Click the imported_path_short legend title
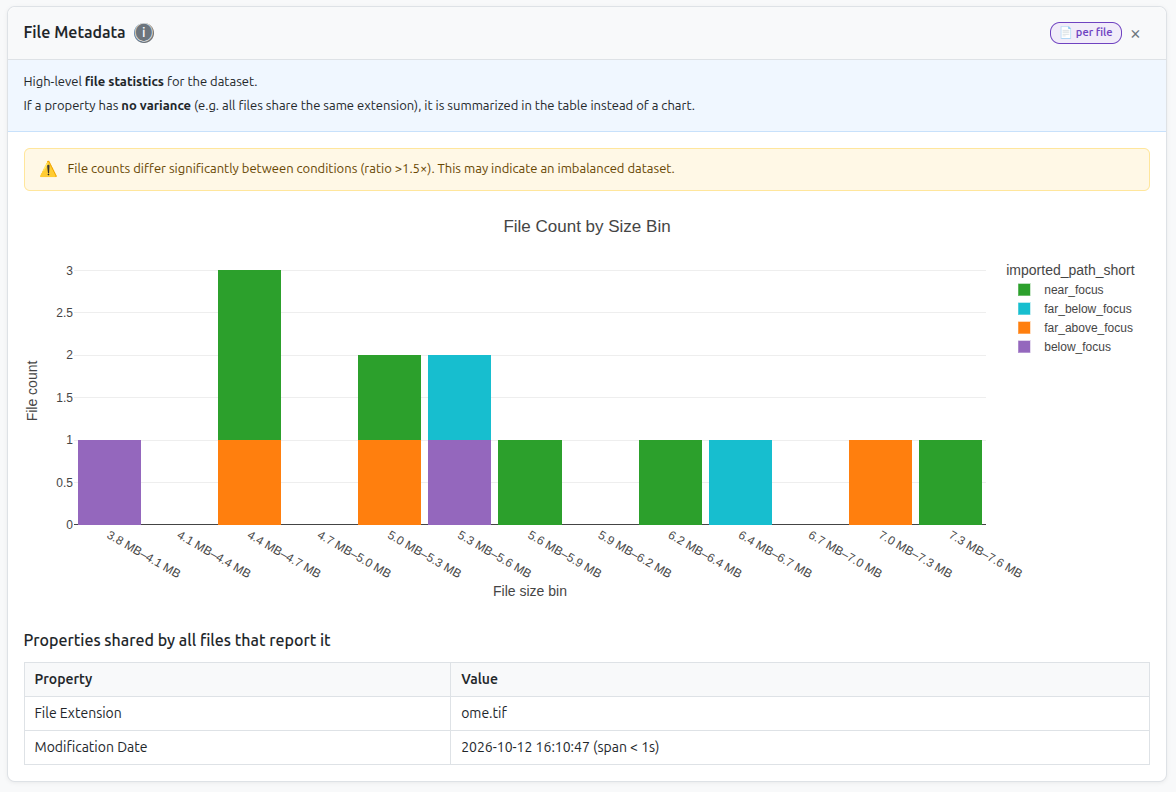The image size is (1176, 792). 1070,270
